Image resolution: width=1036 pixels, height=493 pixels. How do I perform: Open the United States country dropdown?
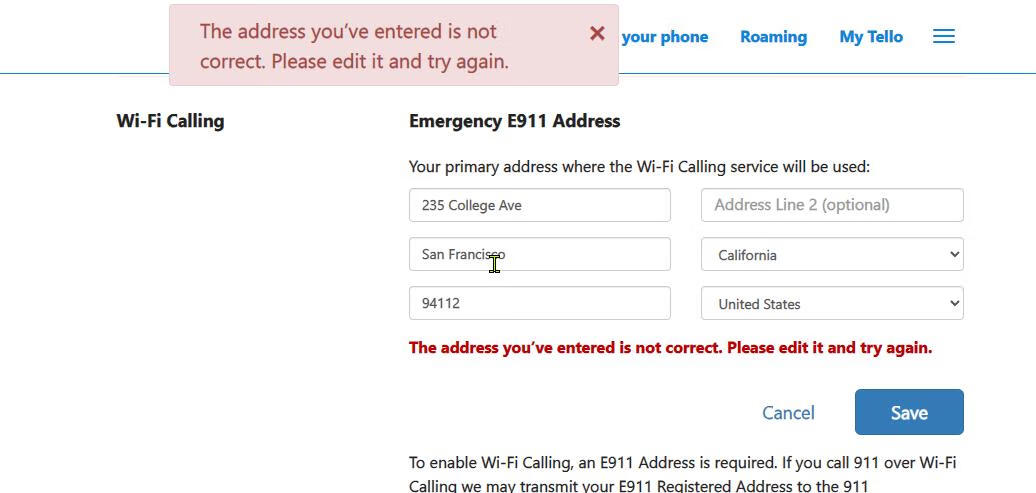[832, 303]
